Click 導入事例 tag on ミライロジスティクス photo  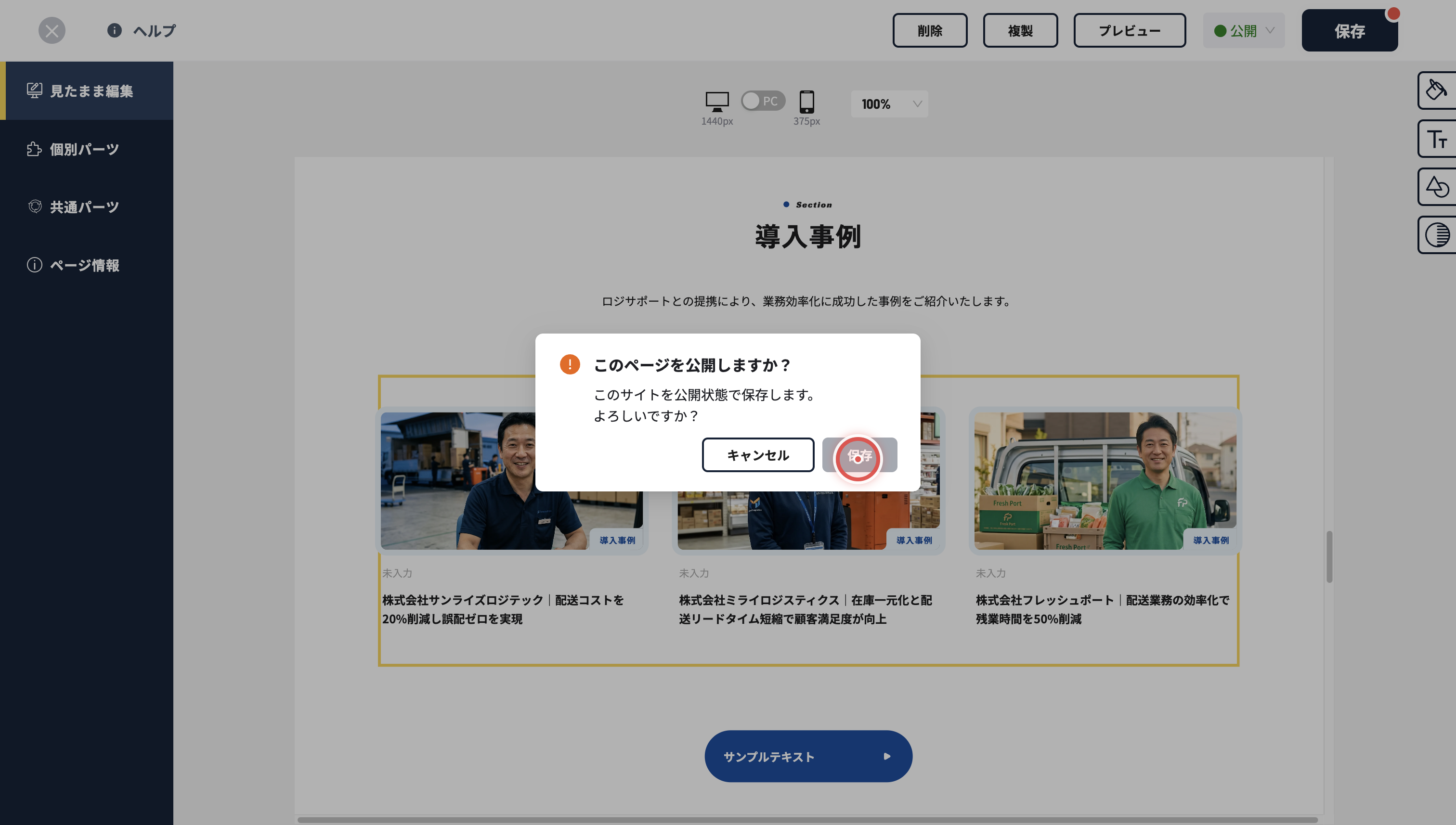pos(914,540)
